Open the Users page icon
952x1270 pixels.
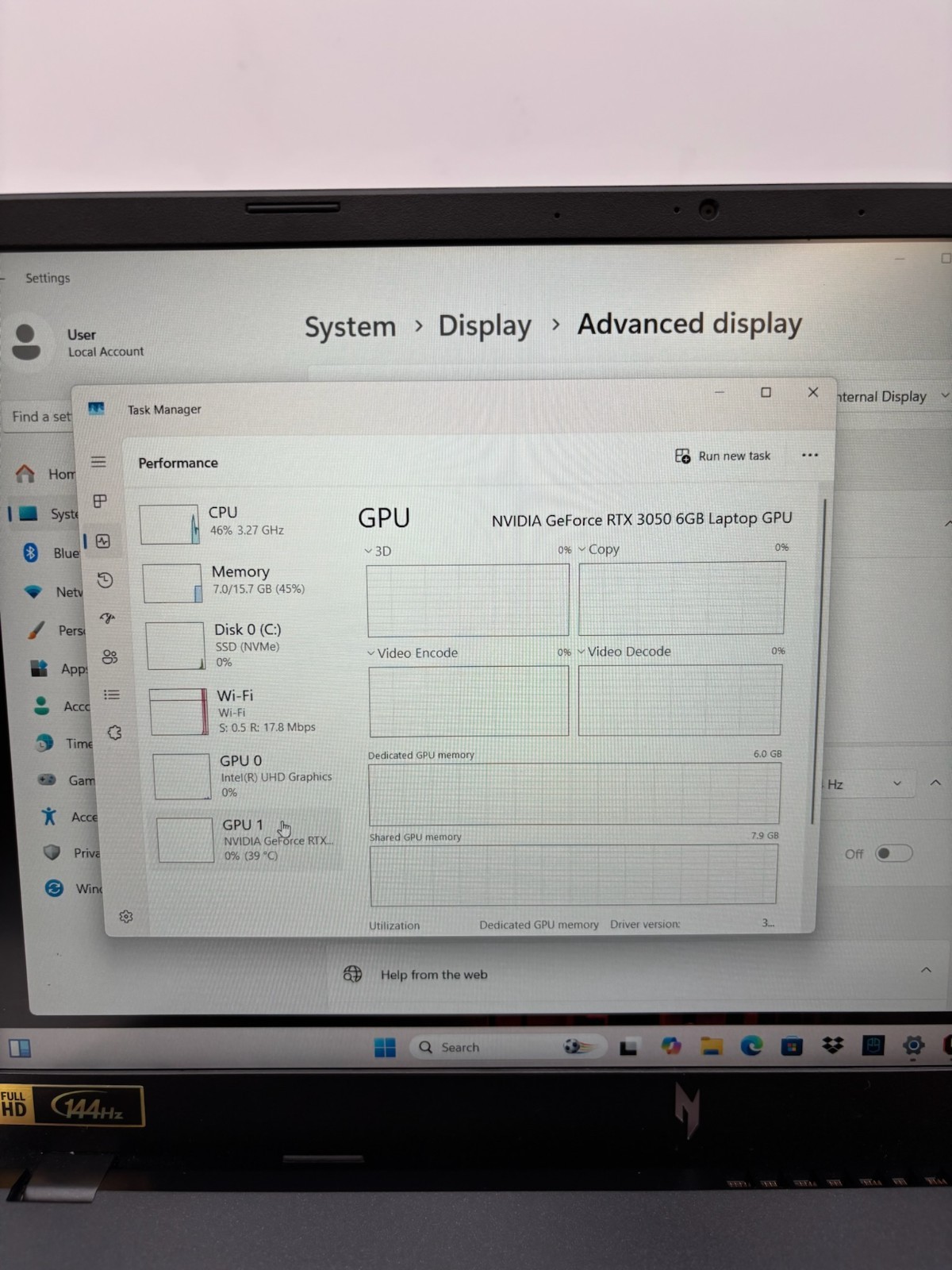click(x=109, y=657)
